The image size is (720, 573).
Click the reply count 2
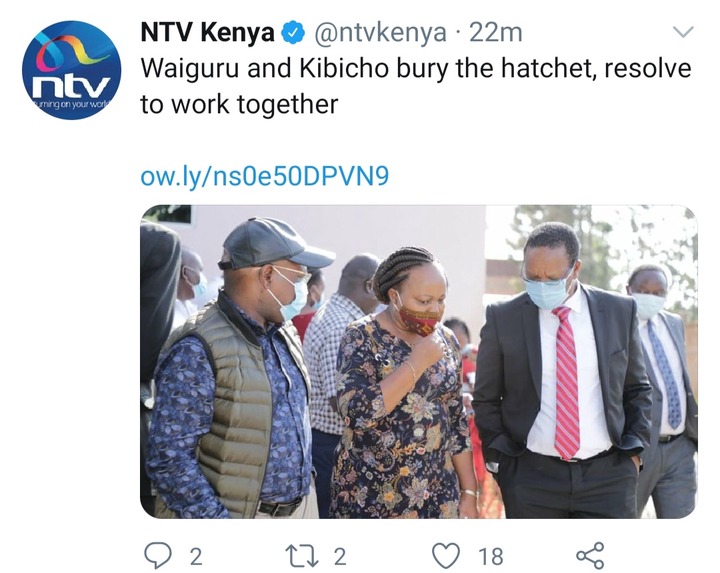(196, 556)
